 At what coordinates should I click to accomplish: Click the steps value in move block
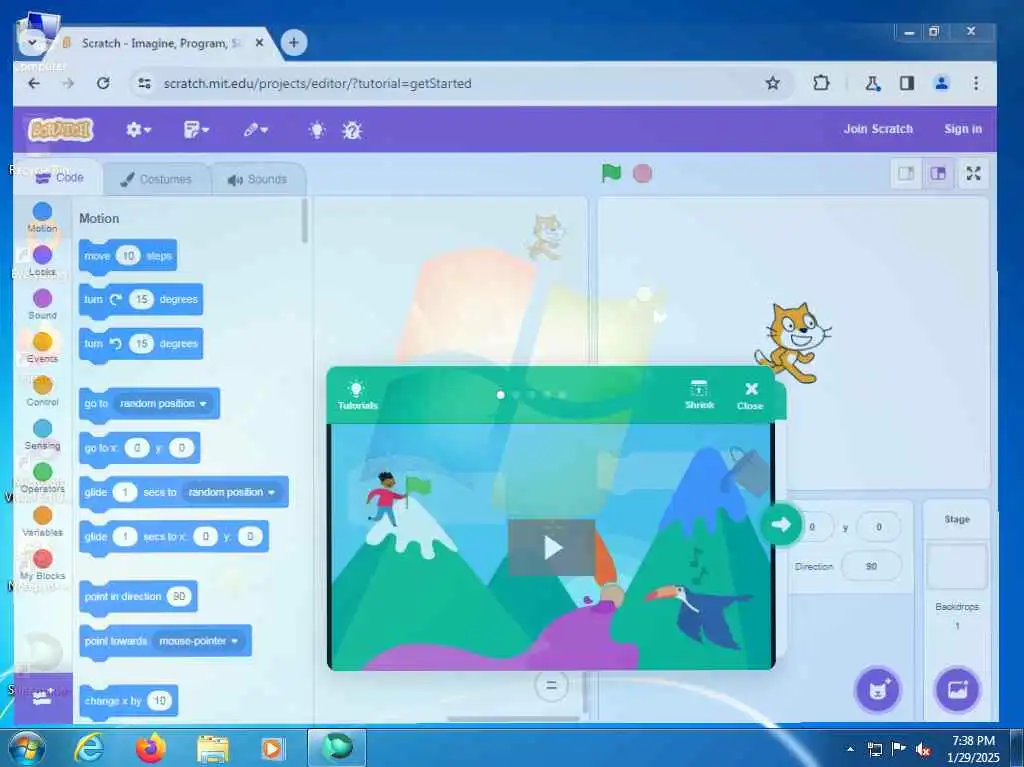click(129, 256)
